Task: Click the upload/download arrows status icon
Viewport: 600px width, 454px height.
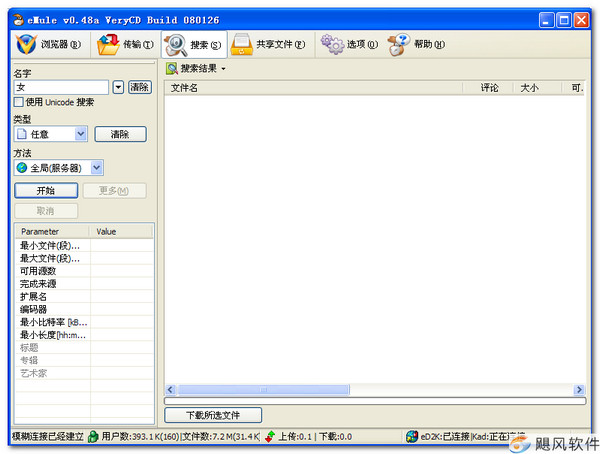Action: tap(270, 436)
